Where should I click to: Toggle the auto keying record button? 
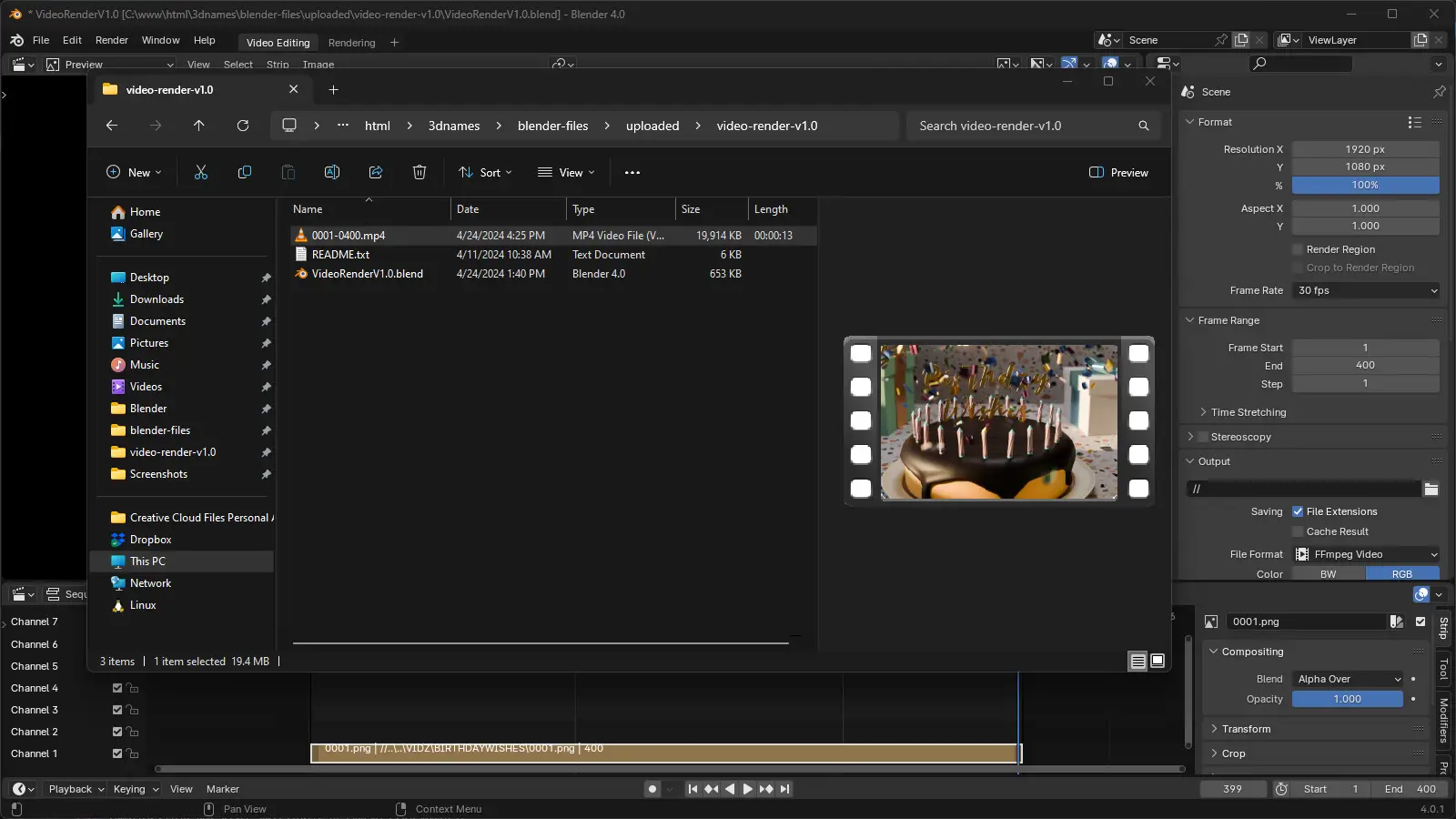click(x=652, y=789)
